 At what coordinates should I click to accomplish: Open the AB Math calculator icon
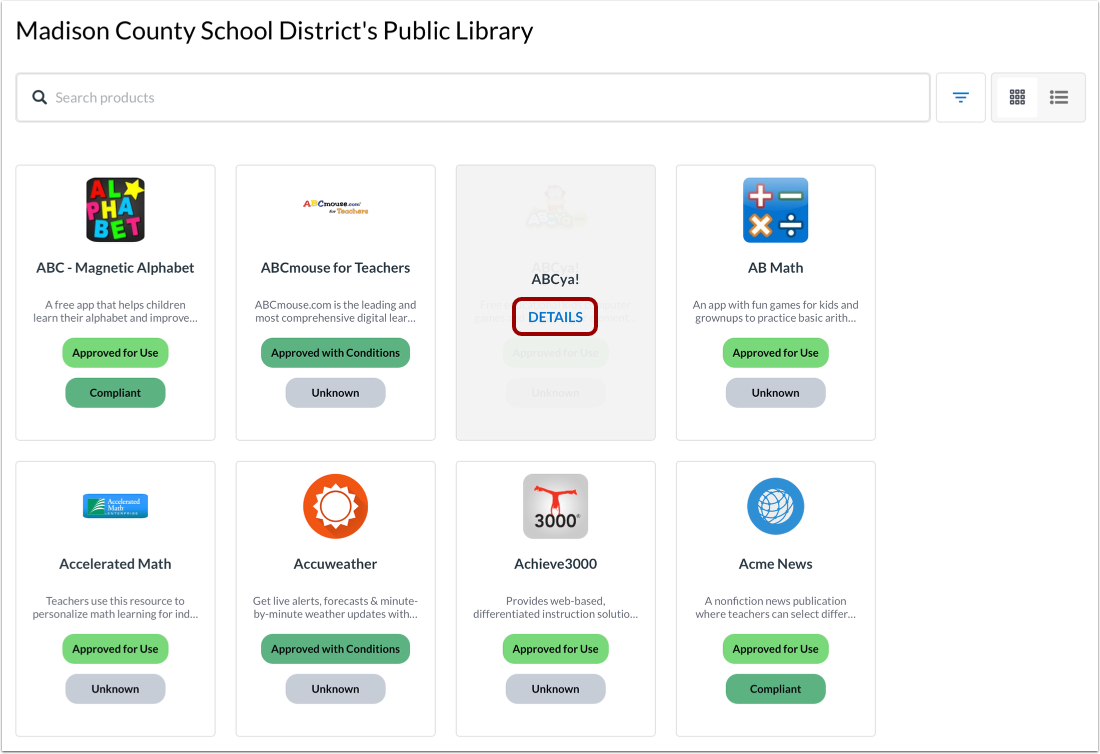click(775, 210)
